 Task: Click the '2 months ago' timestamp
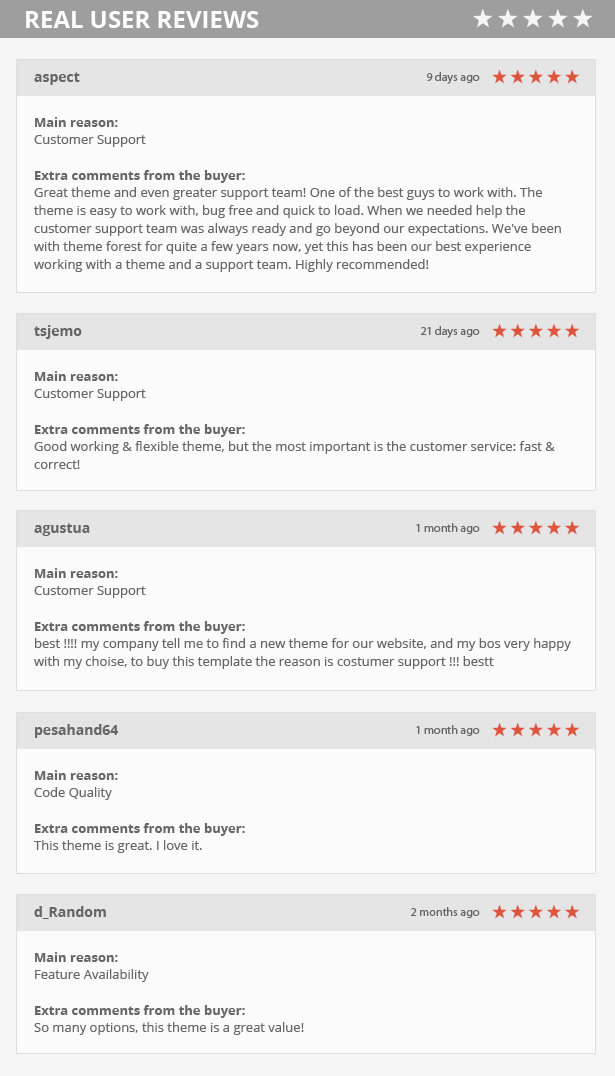pos(444,912)
